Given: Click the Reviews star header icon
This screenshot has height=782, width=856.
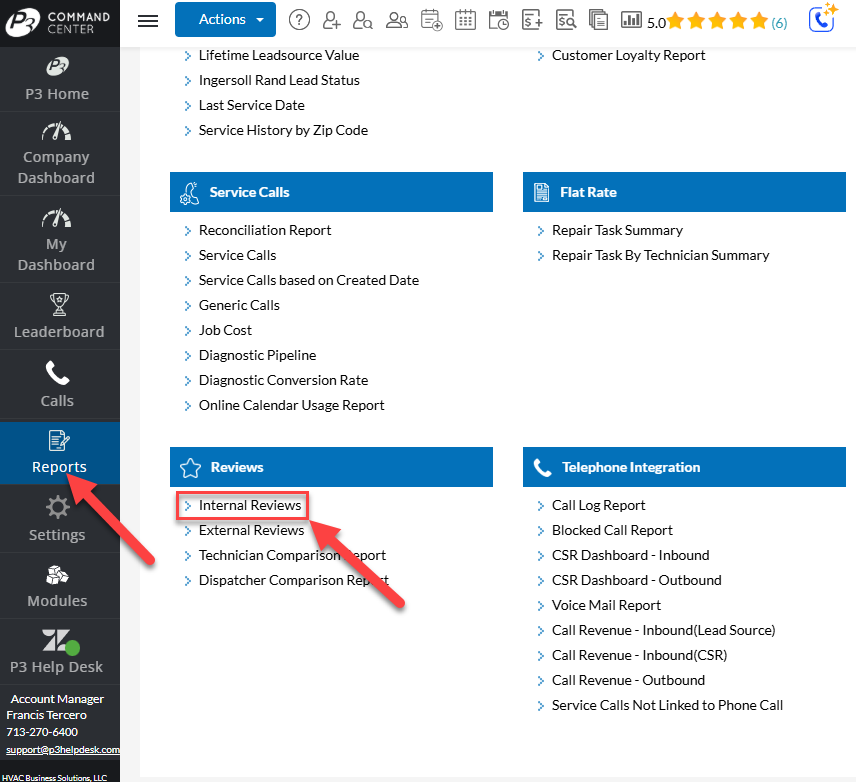Looking at the screenshot, I should 191,467.
